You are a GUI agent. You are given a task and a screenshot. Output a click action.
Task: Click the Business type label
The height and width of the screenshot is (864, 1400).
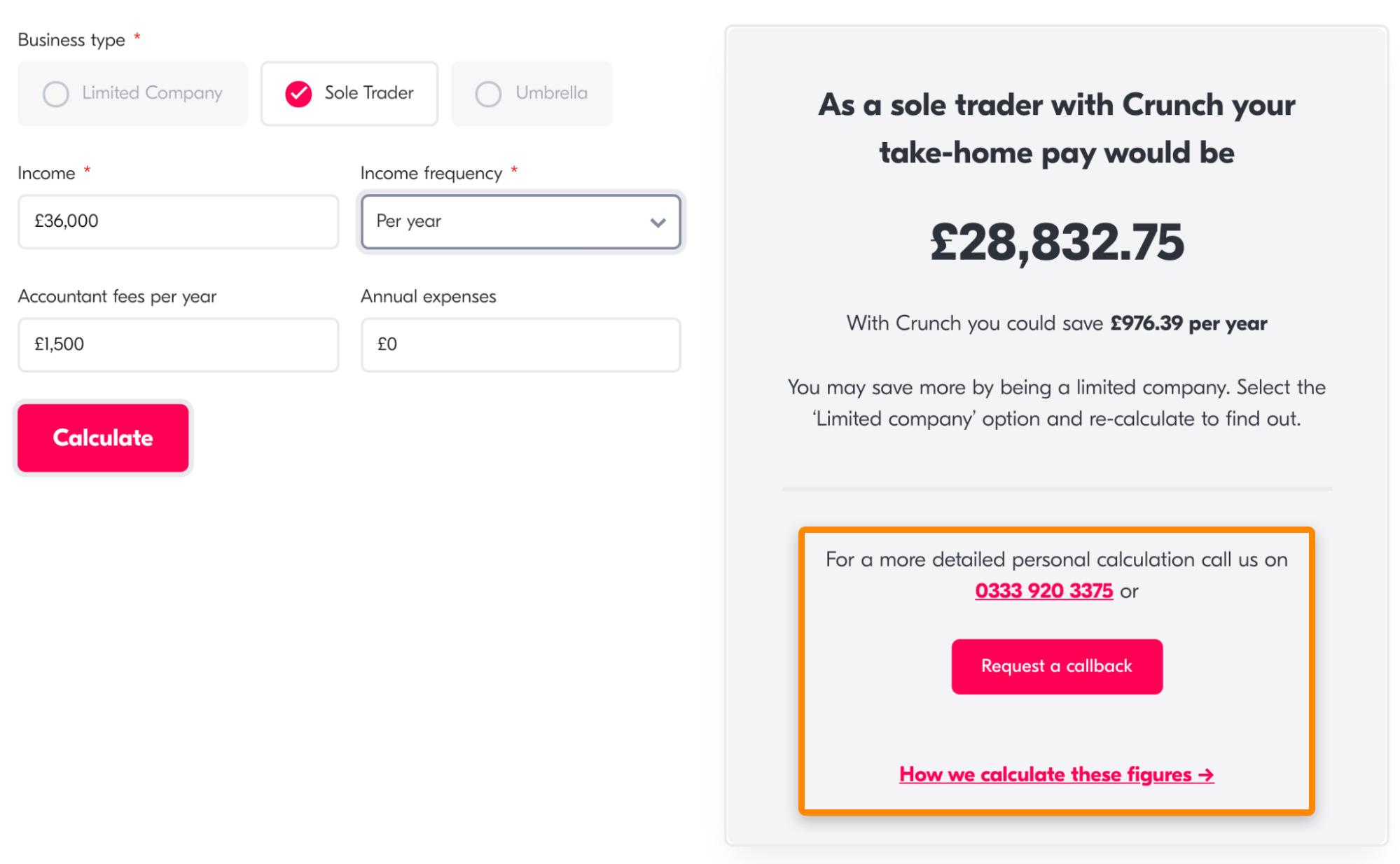coord(71,40)
